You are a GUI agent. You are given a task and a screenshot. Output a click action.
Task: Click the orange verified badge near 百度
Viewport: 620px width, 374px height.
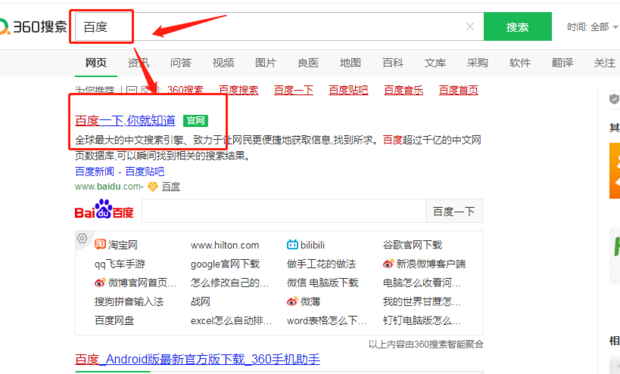pos(153,187)
